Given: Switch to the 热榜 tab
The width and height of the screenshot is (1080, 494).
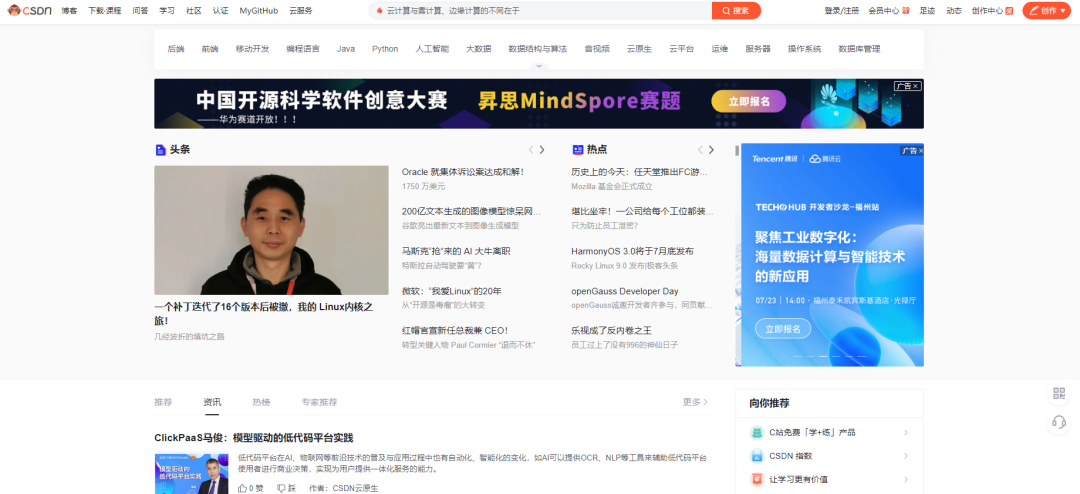Looking at the screenshot, I should [x=261, y=402].
